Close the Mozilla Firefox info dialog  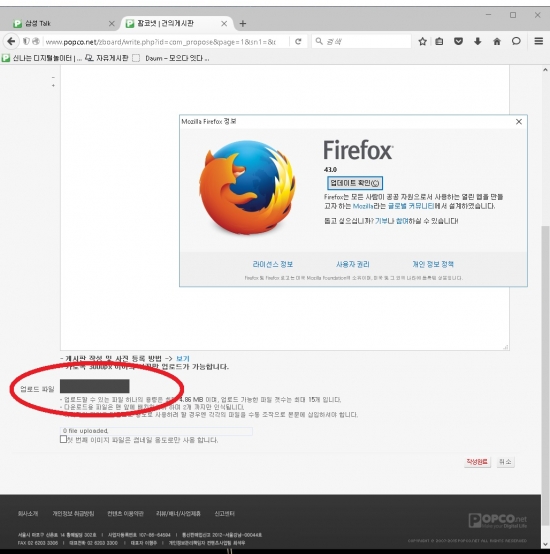(x=519, y=122)
